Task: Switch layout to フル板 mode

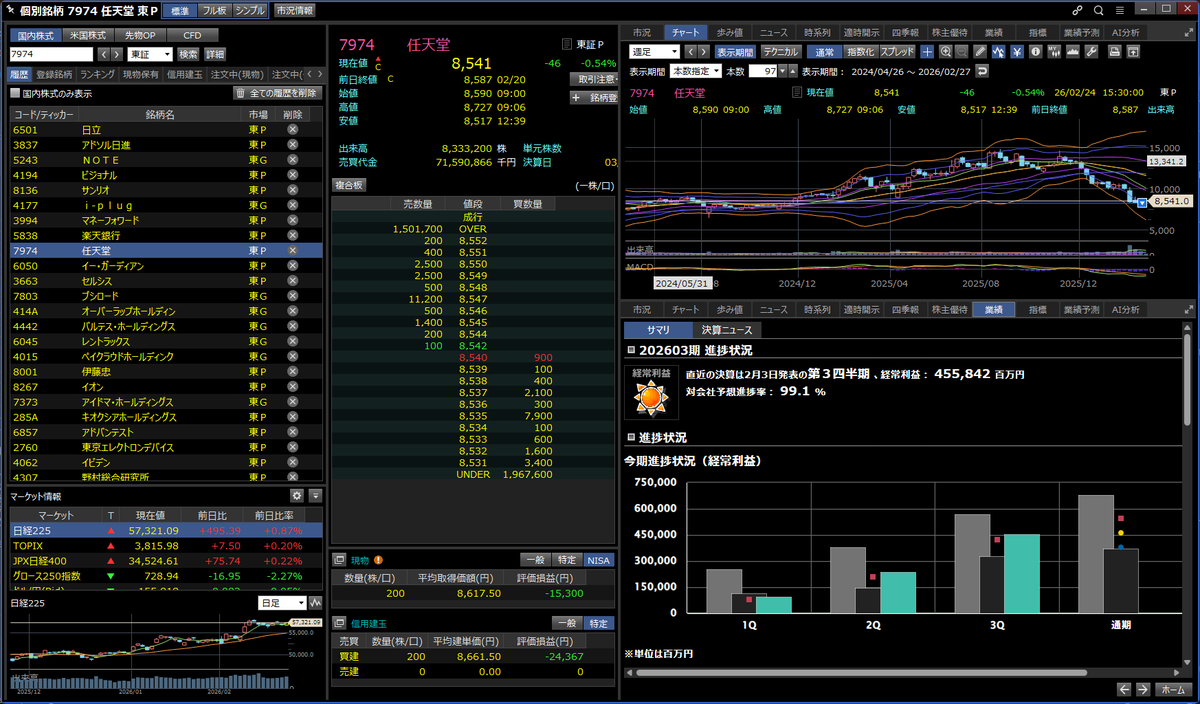Action: (213, 10)
